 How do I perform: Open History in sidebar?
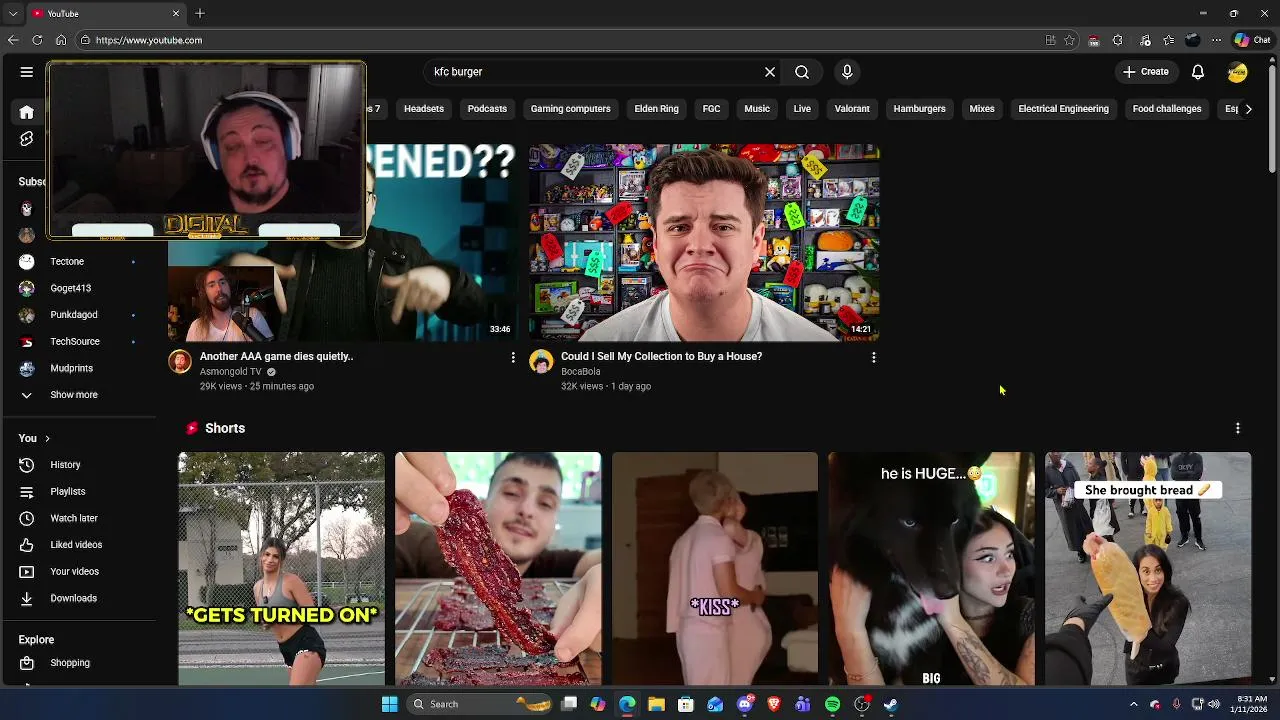click(x=80, y=465)
